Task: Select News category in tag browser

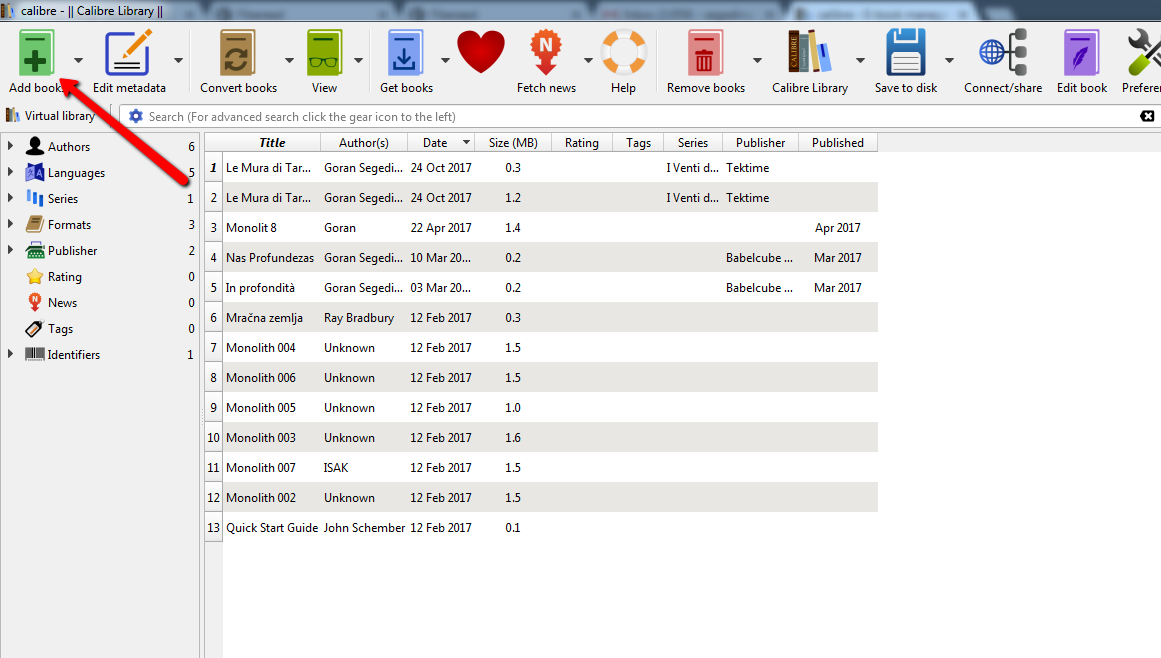Action: 62,302
